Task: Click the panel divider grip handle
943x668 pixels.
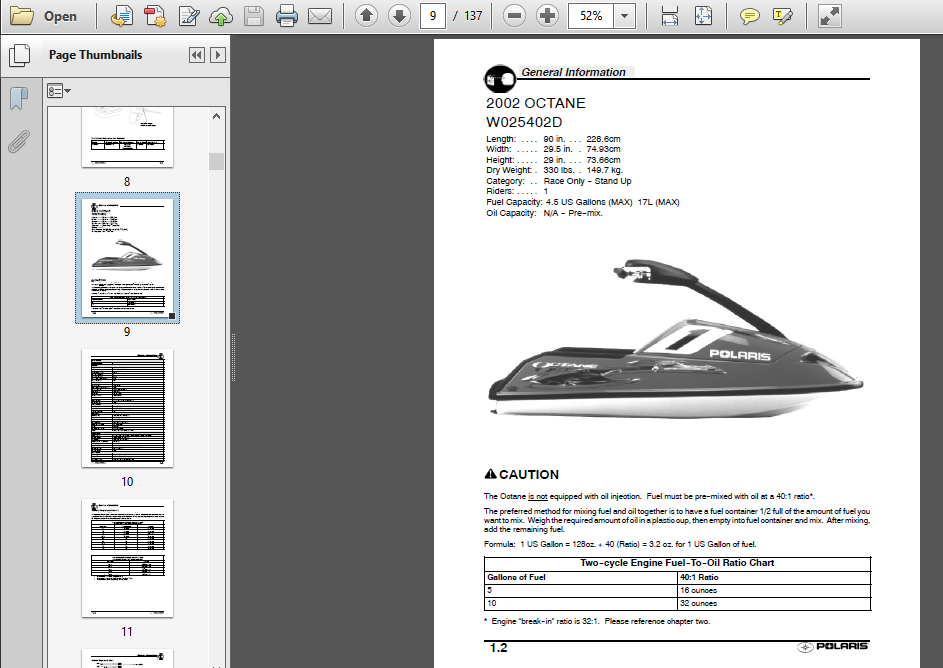Action: click(x=233, y=357)
